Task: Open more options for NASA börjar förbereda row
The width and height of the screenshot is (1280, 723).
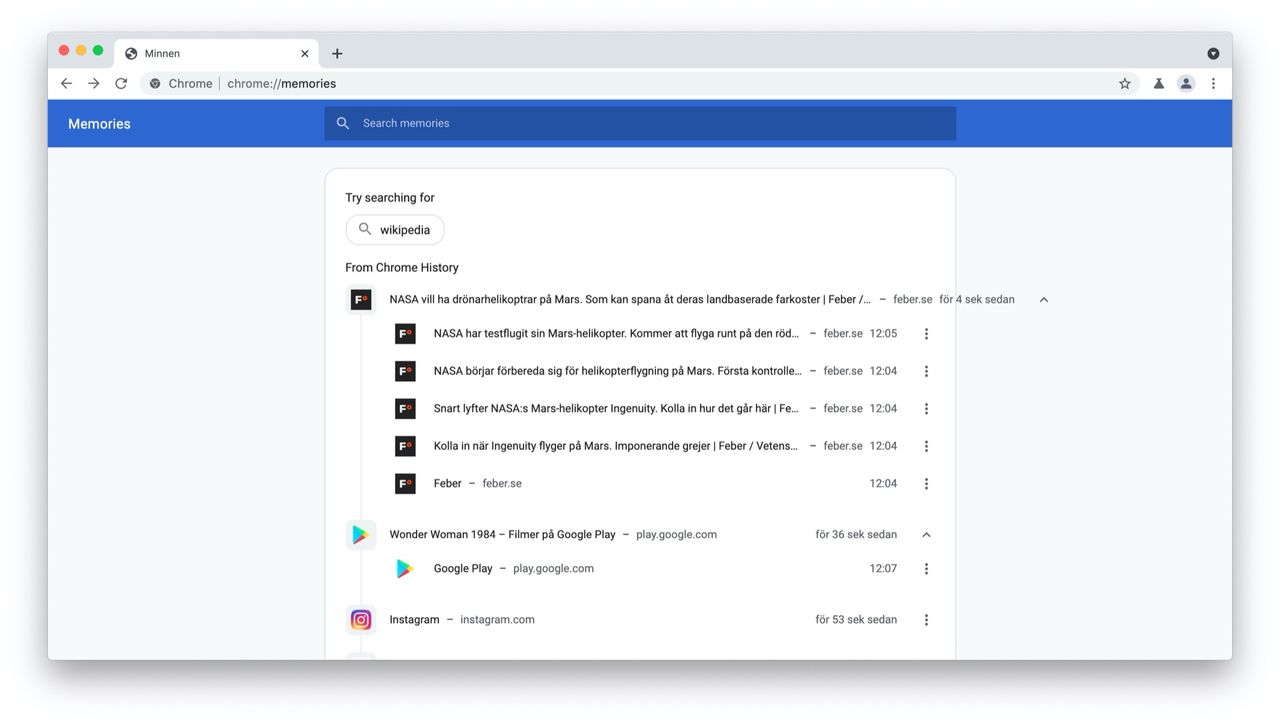Action: pos(927,371)
